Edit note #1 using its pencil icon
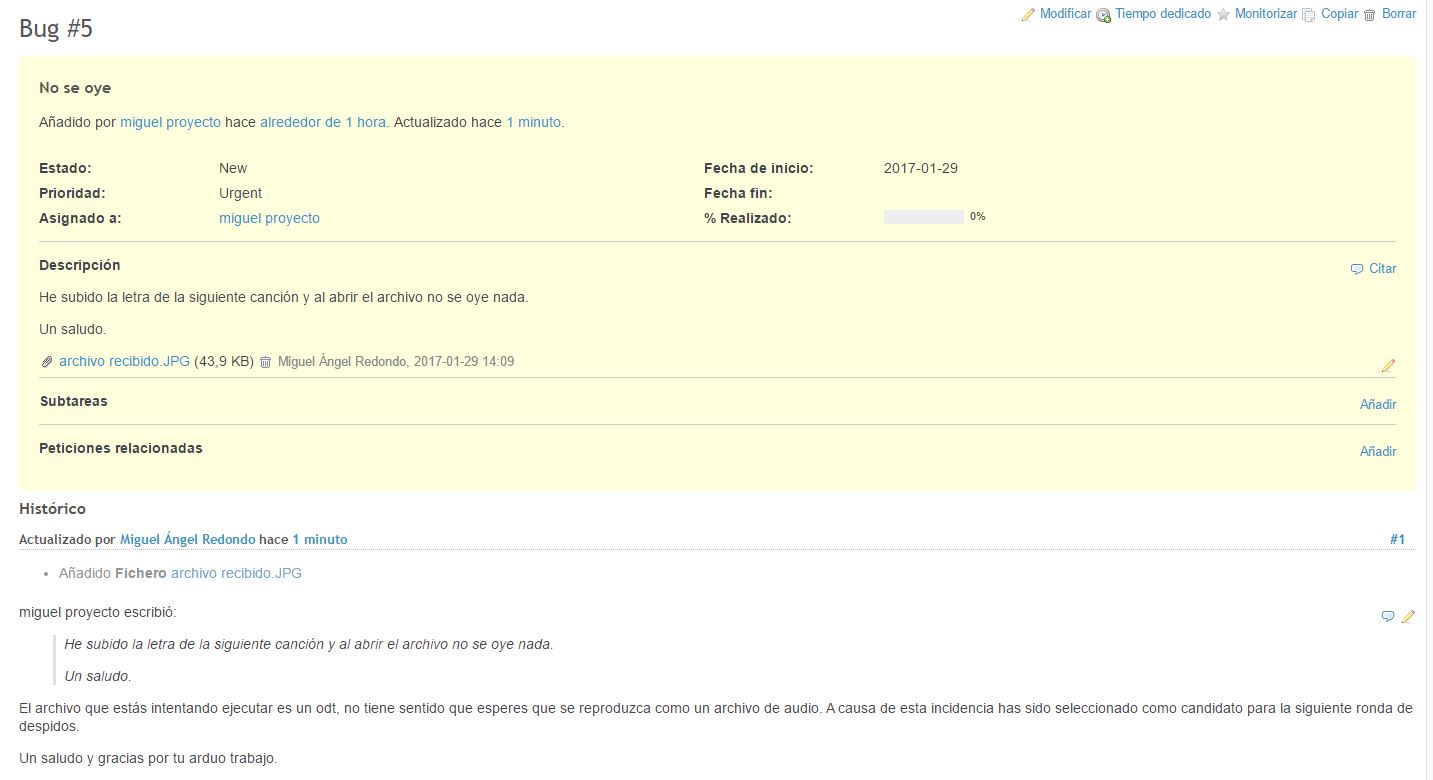 pyautogui.click(x=1408, y=617)
